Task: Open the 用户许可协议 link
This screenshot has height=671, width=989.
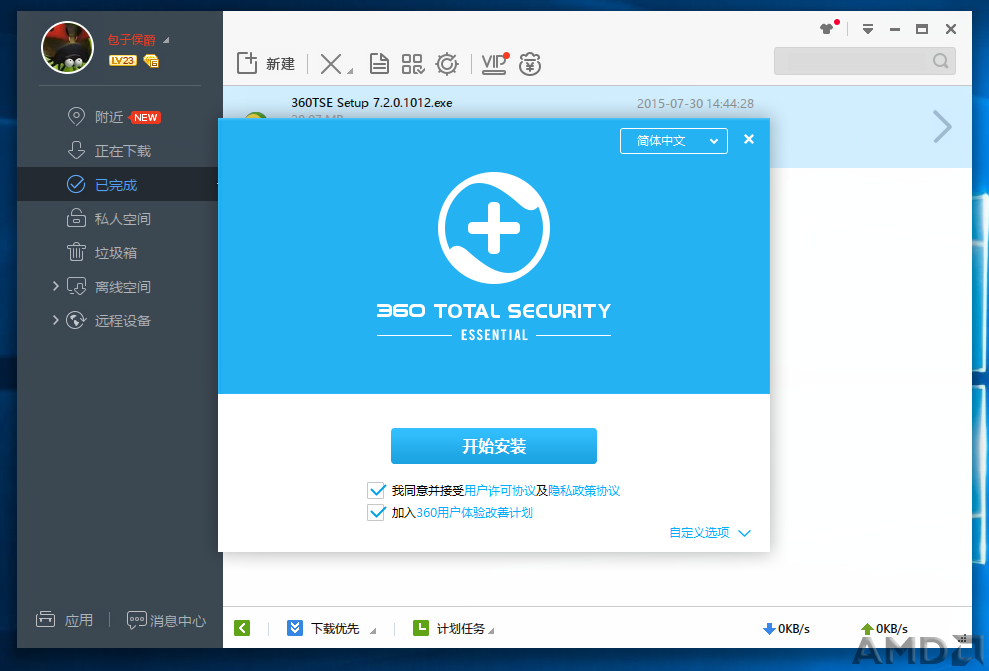Action: coord(500,491)
